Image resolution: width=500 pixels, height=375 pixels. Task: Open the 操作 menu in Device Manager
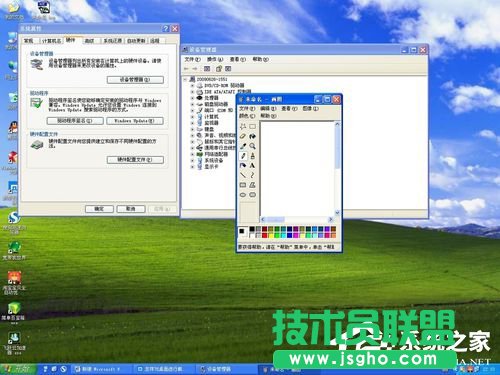(215, 59)
